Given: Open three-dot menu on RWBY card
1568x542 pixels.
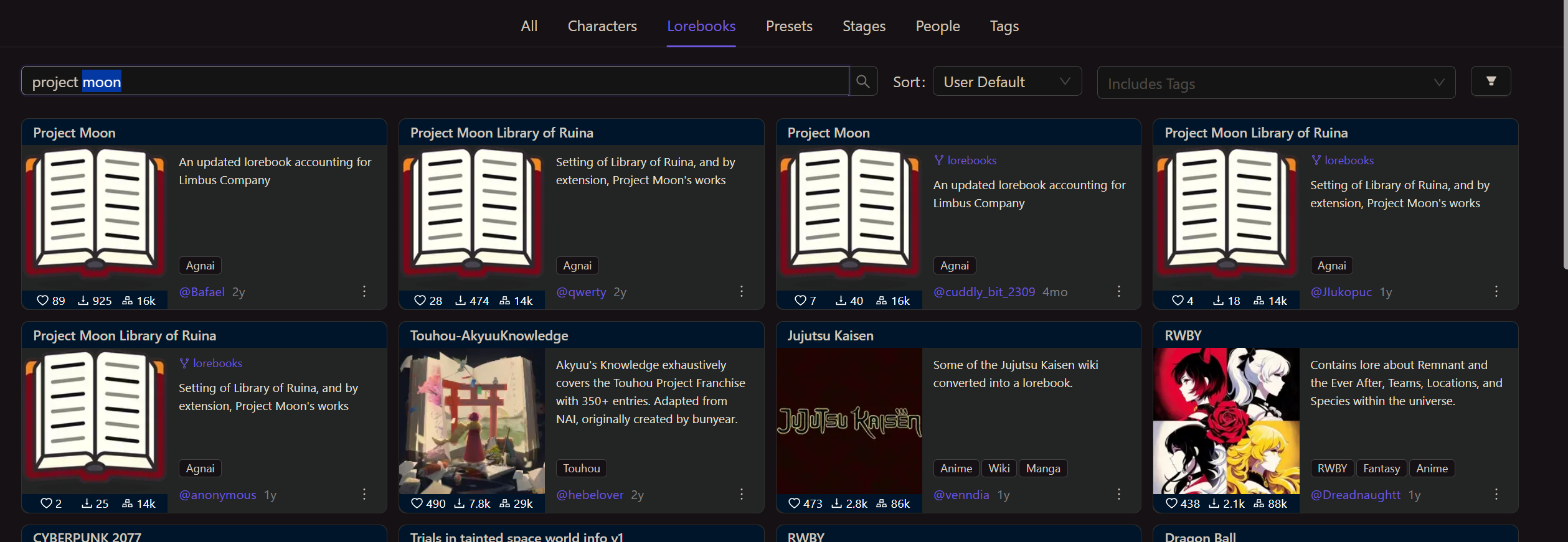Looking at the screenshot, I should click(x=1496, y=494).
